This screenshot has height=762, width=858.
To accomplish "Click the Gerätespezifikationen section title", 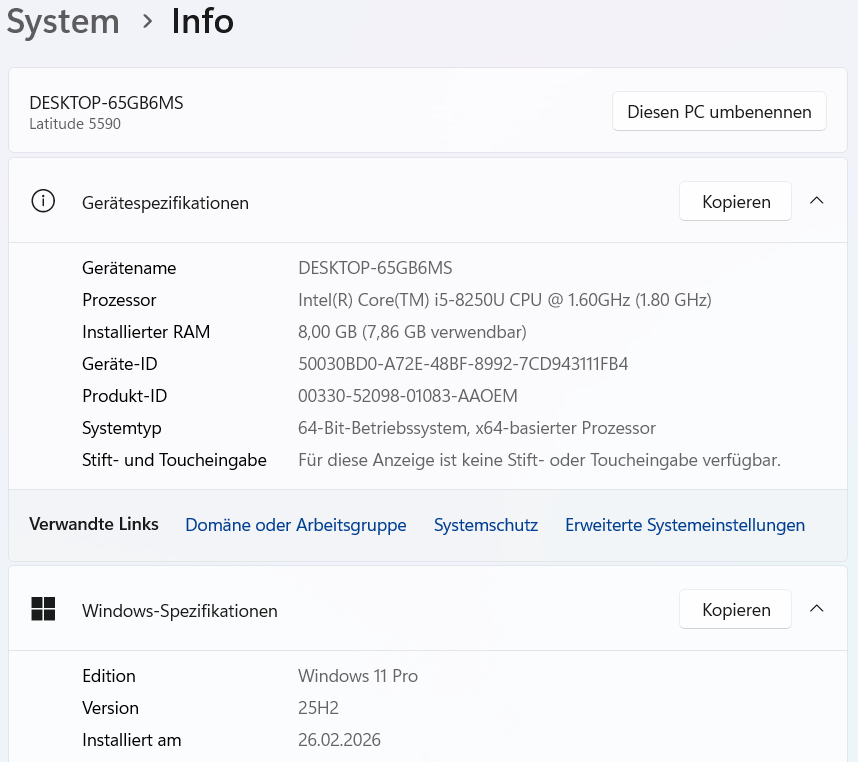I will (165, 203).
